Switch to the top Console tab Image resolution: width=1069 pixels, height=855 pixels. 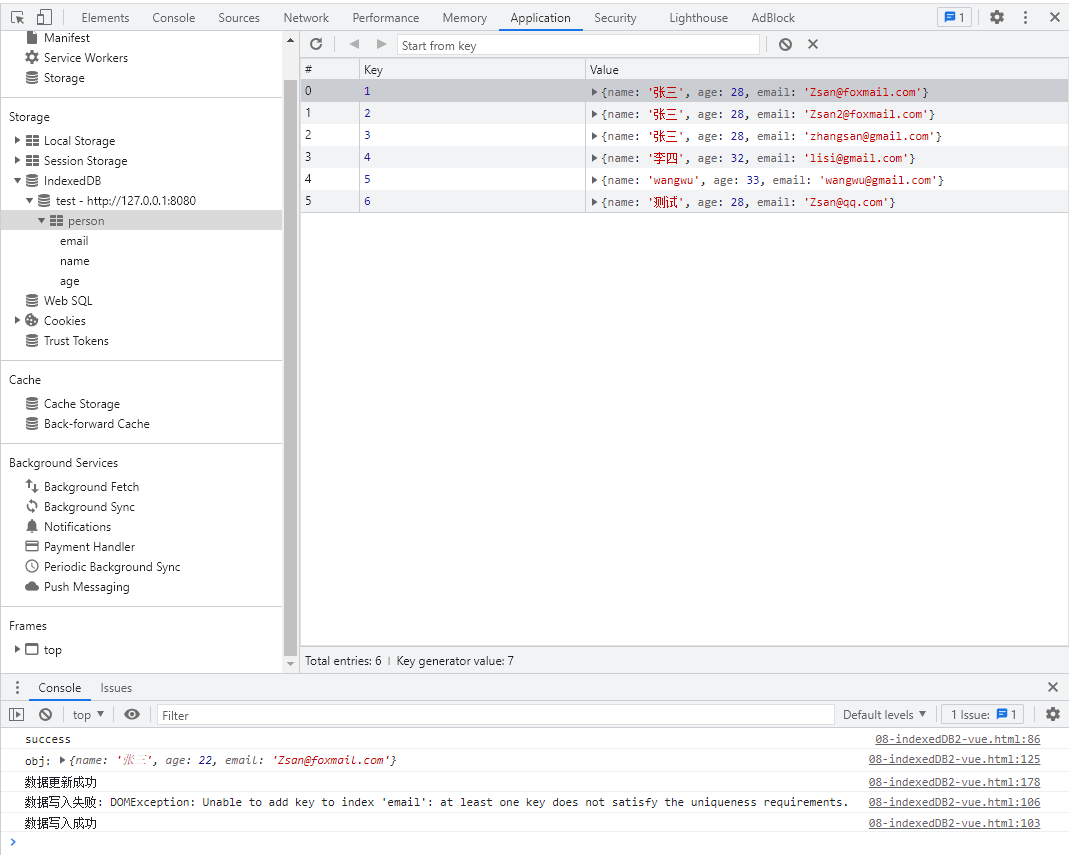coord(173,18)
